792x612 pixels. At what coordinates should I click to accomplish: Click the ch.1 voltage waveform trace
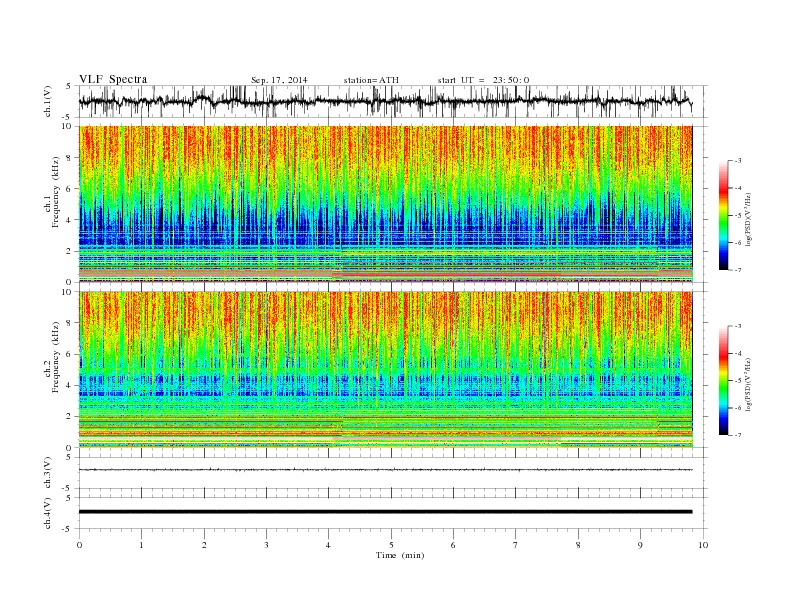(x=385, y=101)
